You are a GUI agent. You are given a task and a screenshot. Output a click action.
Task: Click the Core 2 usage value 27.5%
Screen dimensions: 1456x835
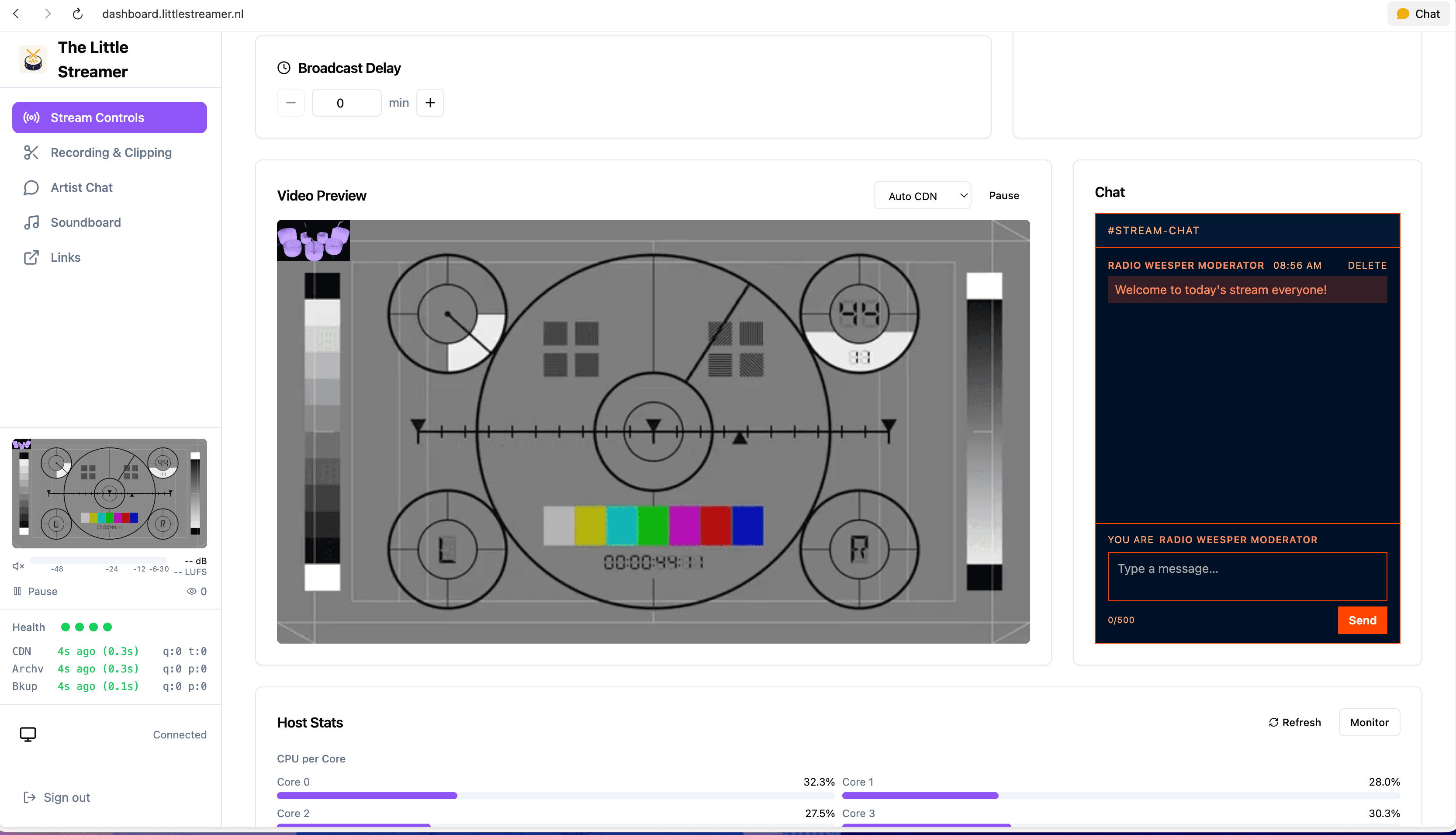(819, 813)
